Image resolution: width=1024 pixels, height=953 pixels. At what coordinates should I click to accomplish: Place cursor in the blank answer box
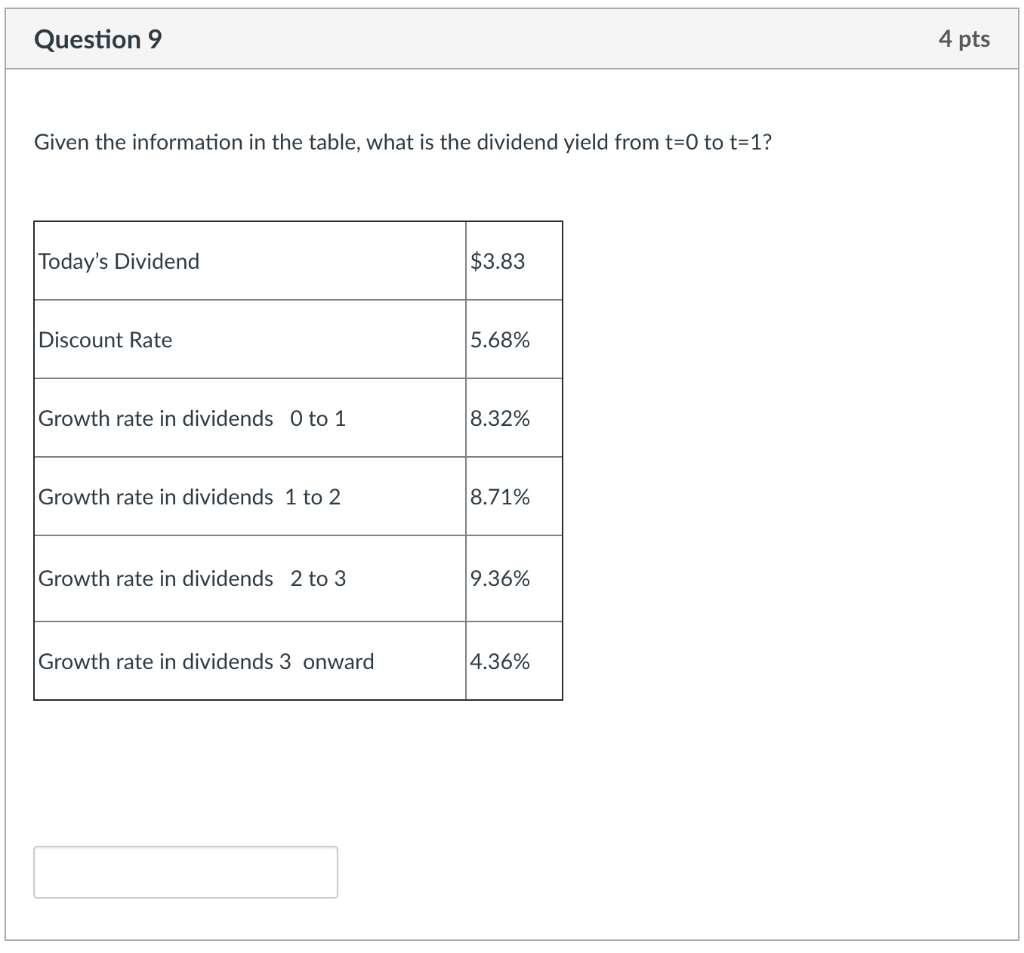(185, 871)
